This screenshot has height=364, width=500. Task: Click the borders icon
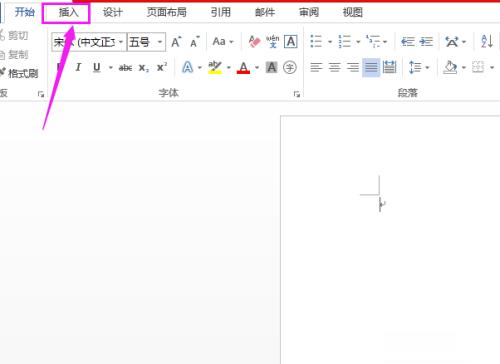pos(478,68)
